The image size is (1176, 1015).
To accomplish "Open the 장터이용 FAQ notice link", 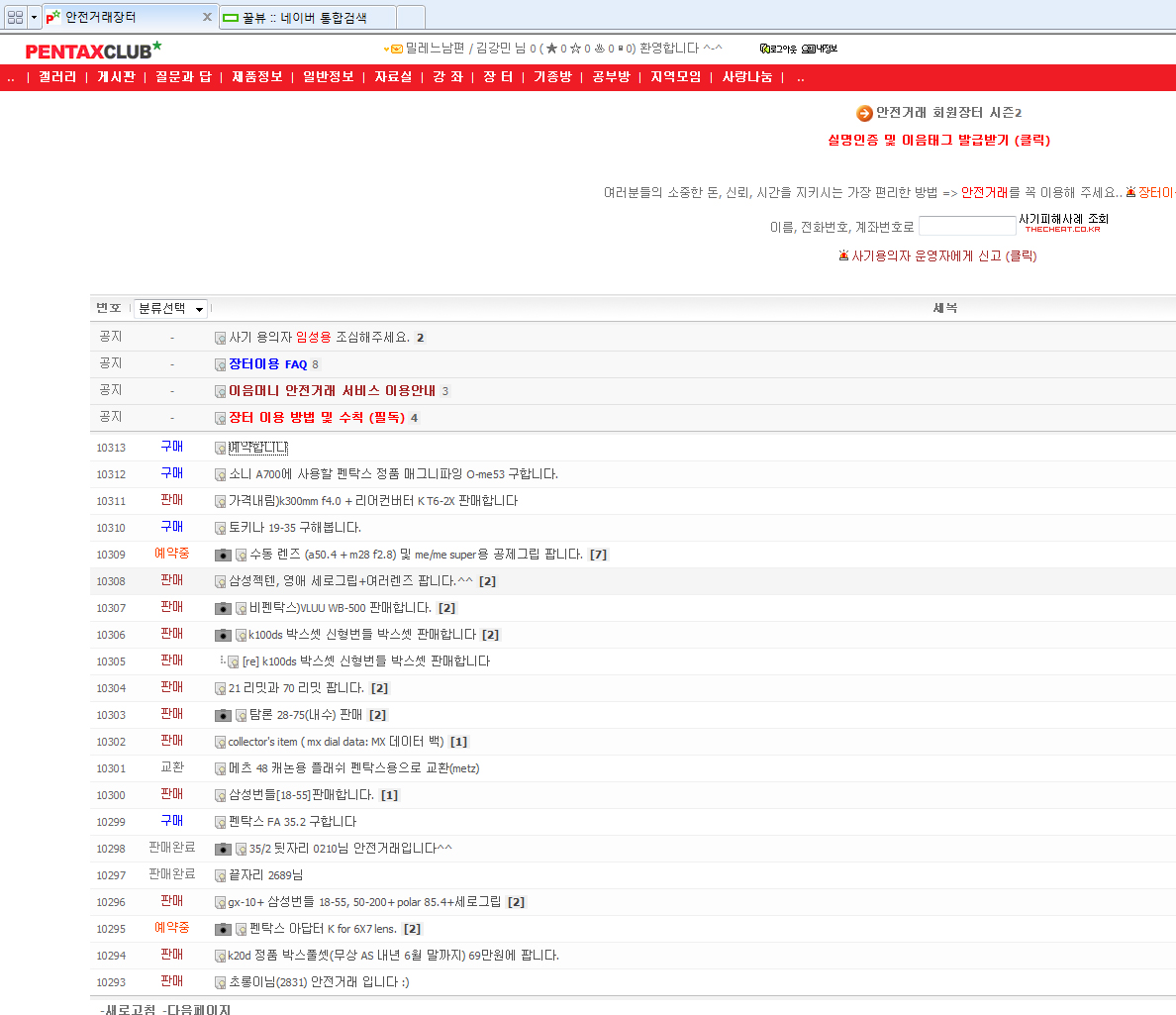I will coord(267,364).
